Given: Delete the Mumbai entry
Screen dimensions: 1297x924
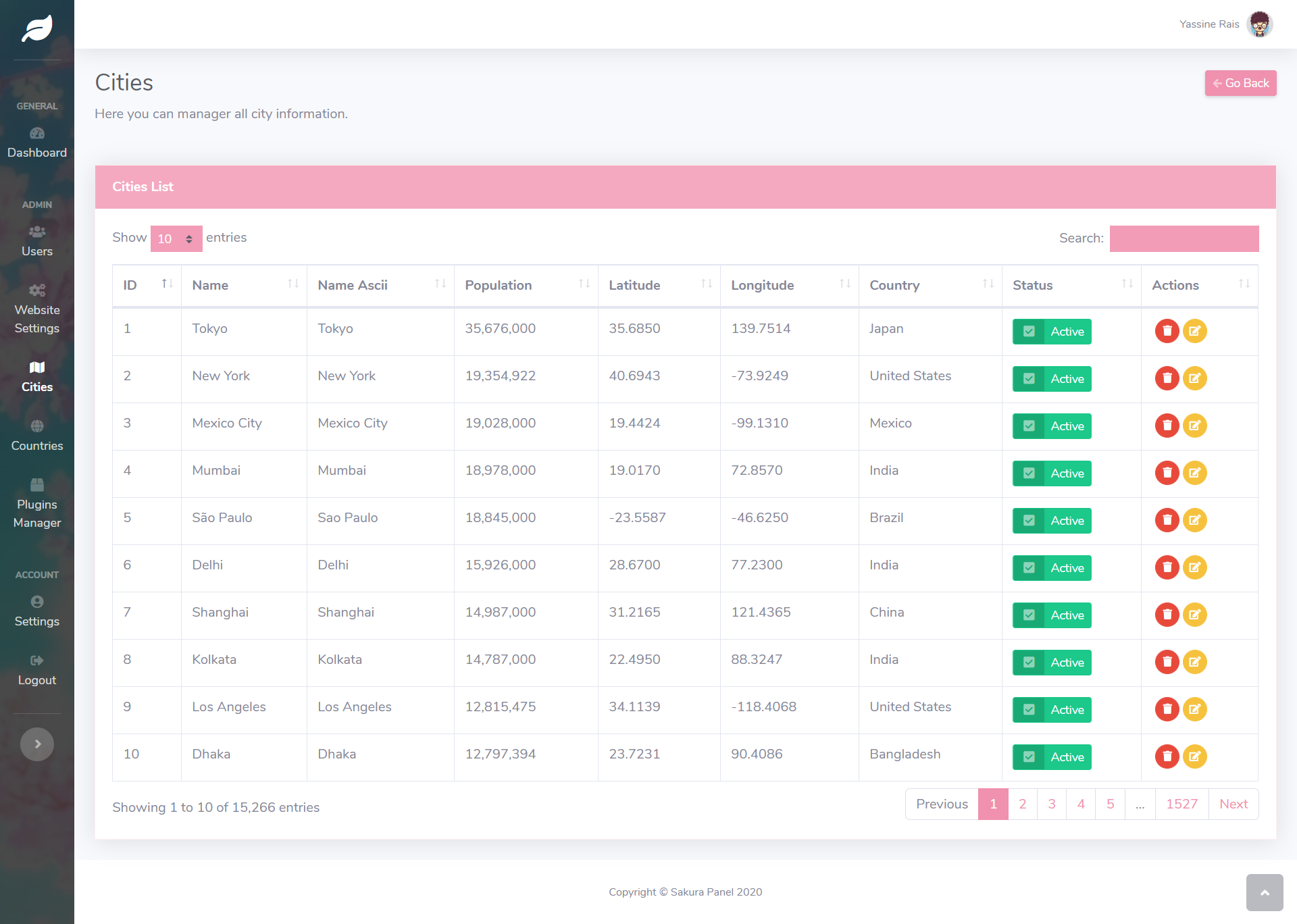Looking at the screenshot, I should 1167,473.
